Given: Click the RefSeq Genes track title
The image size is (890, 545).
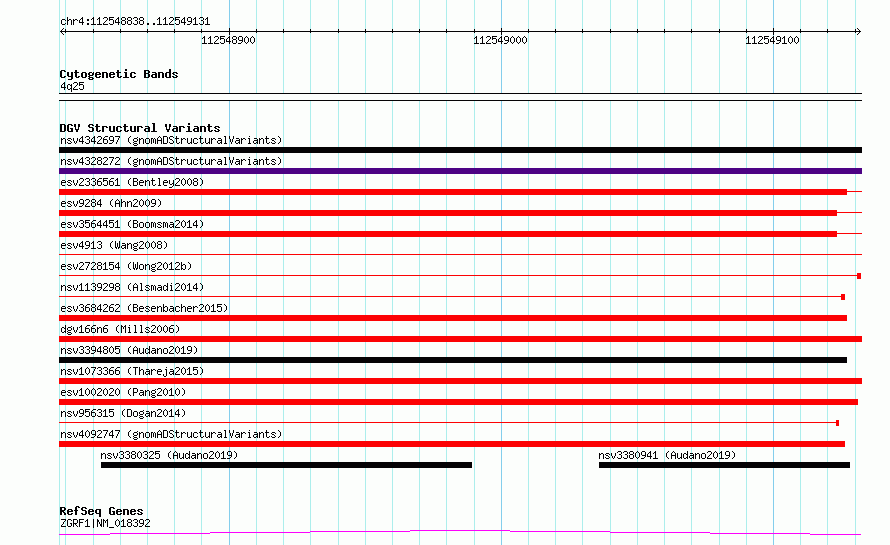Looking at the screenshot, I should [x=101, y=511].
